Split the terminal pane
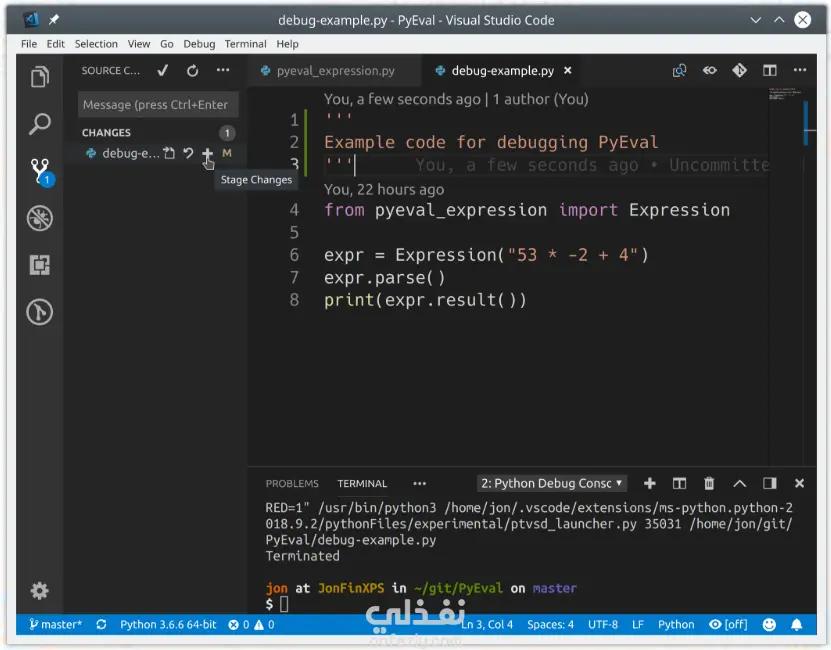Viewport: 831px width, 650px height. coord(679,483)
